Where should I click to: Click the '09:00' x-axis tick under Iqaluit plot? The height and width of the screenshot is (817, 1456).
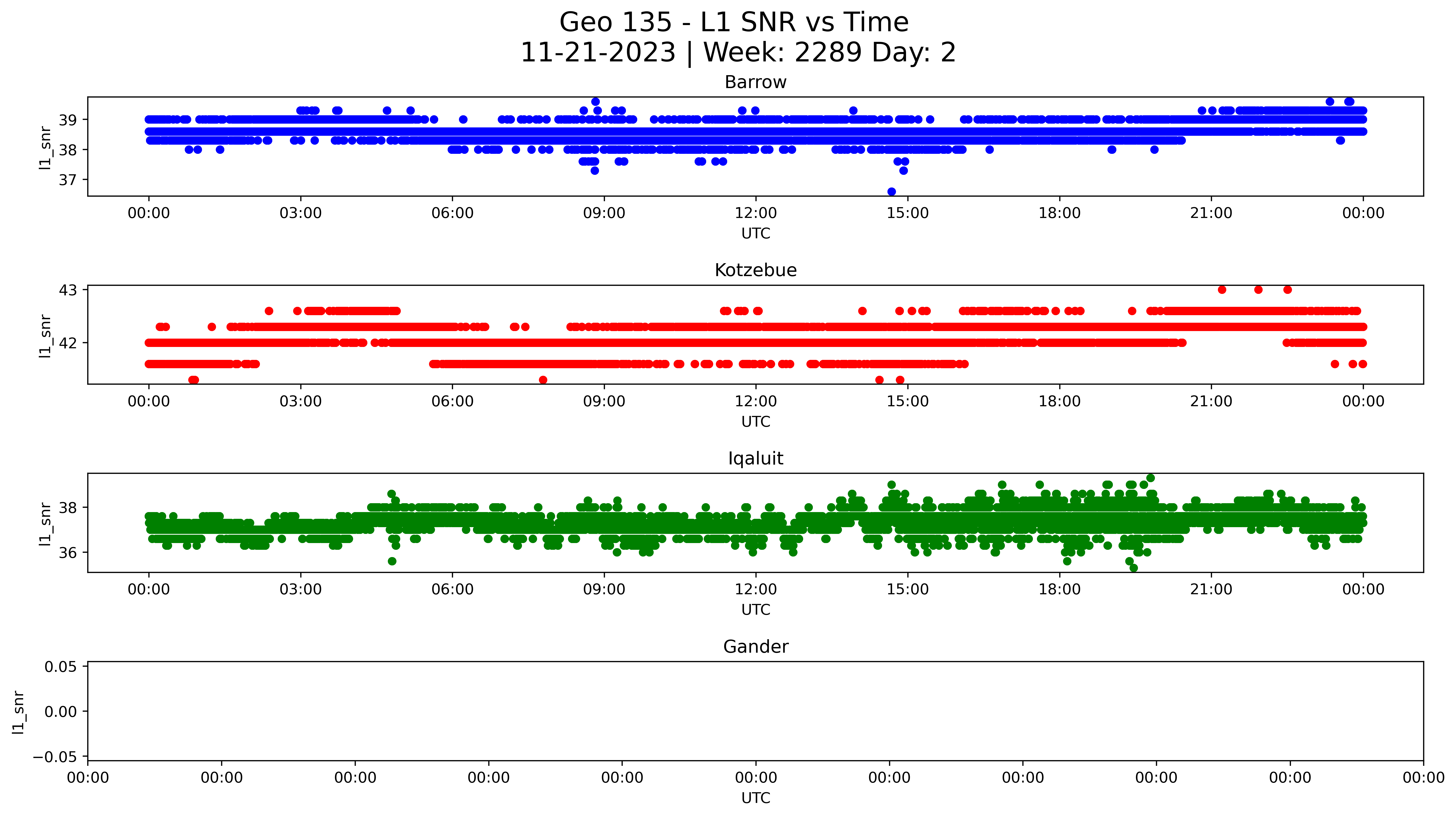tap(604, 590)
